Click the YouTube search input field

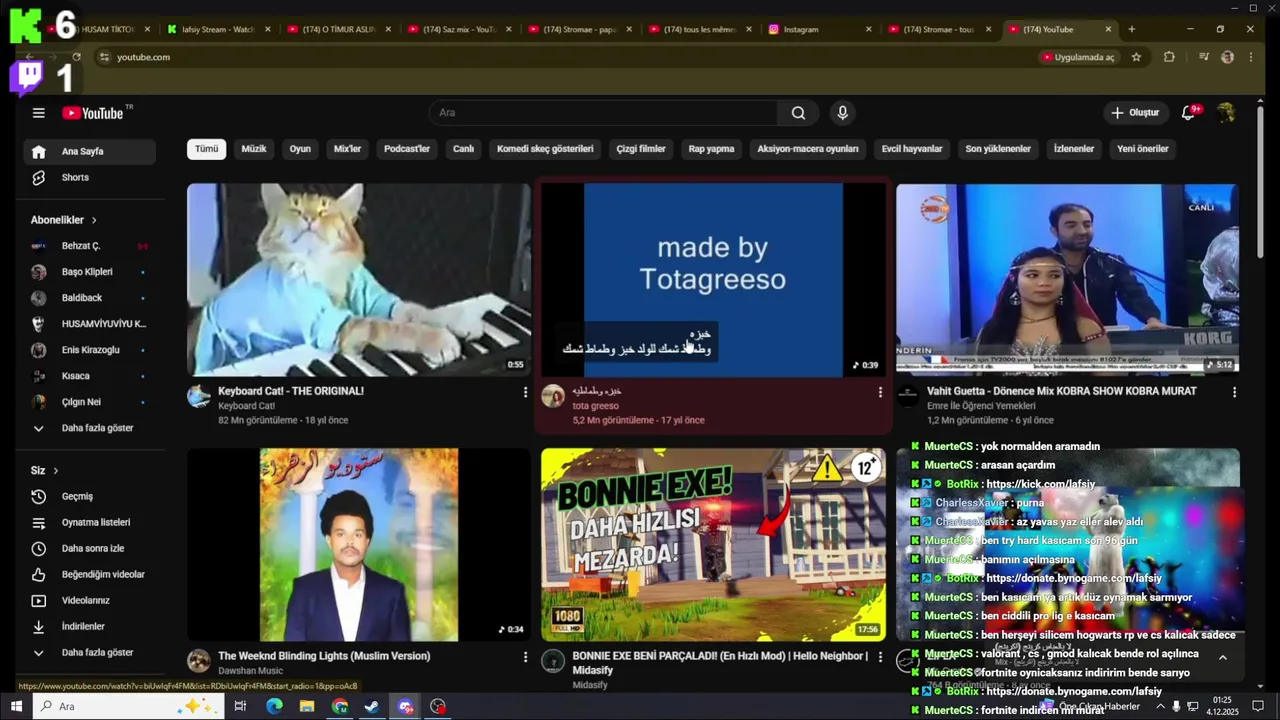603,113
